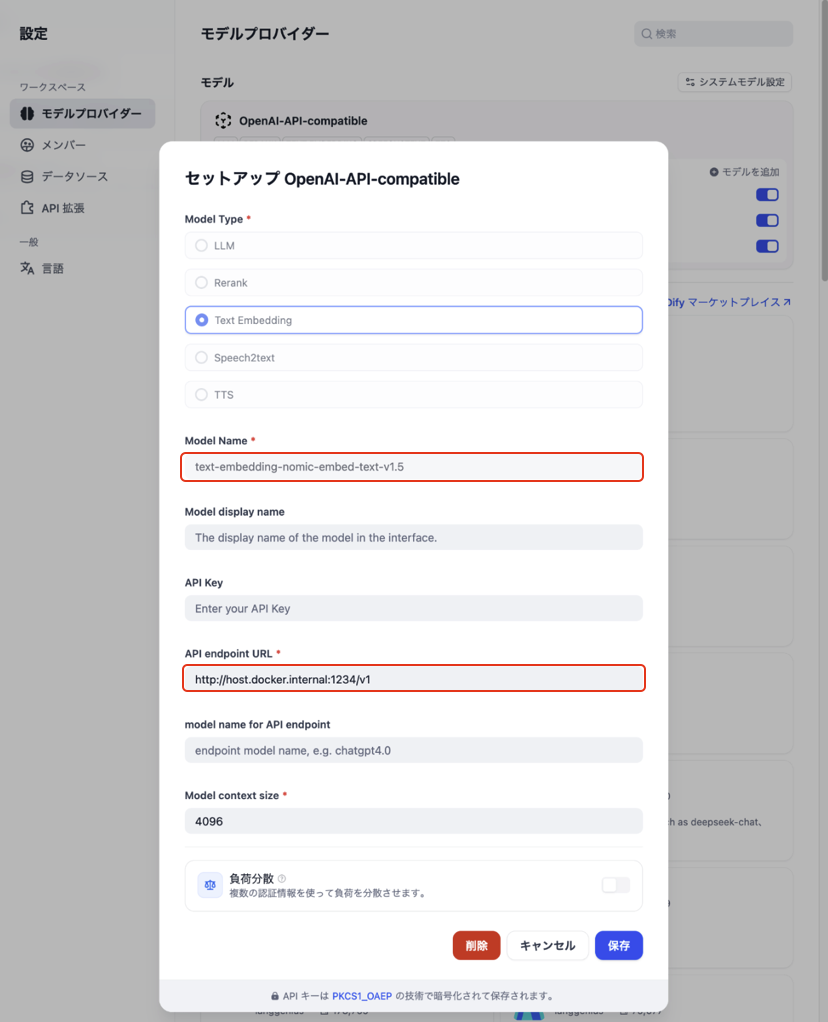Turn off the top model toggle

tap(767, 194)
